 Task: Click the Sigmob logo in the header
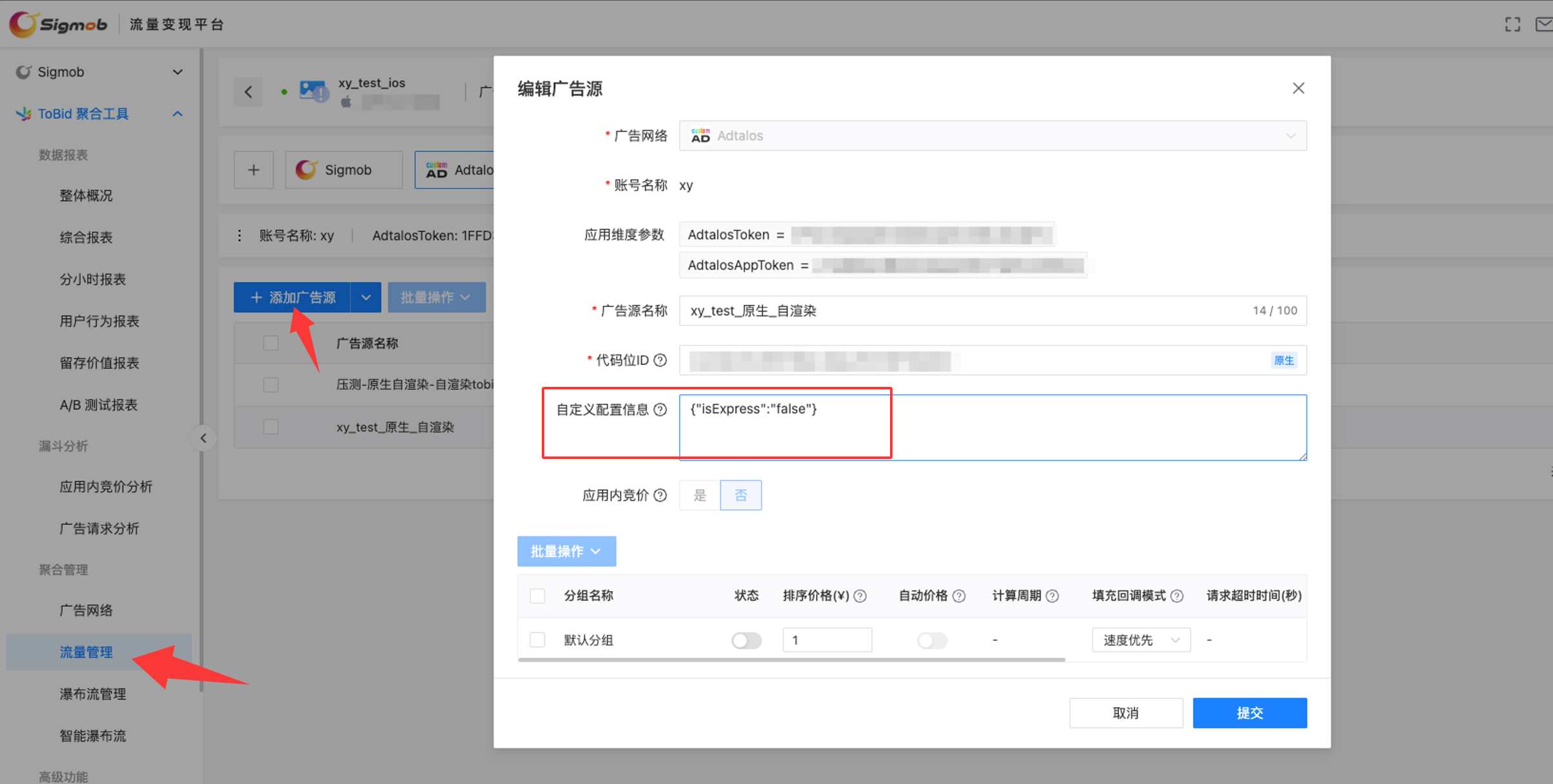(58, 24)
